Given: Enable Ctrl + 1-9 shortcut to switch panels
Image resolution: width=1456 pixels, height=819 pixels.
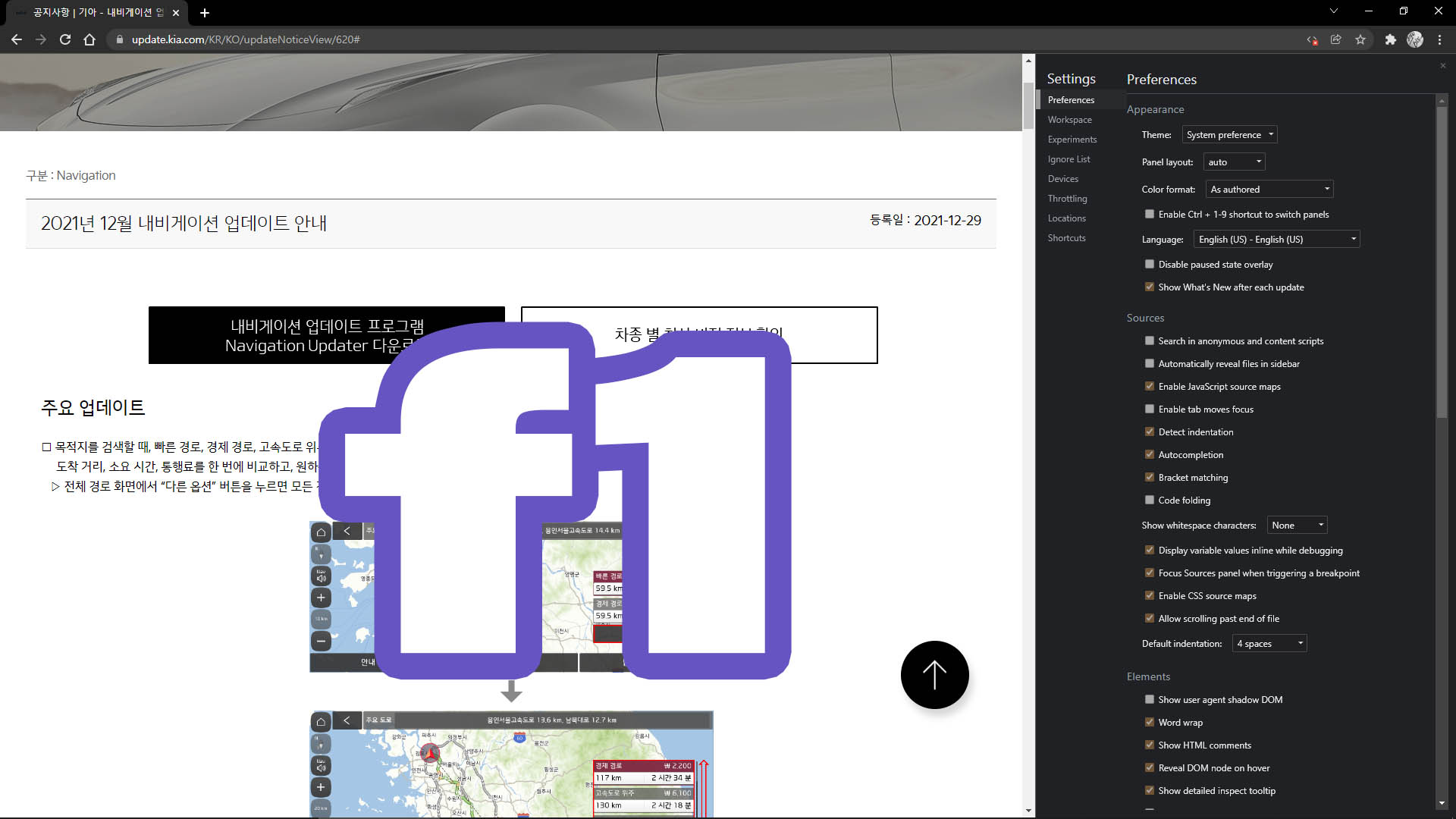Looking at the screenshot, I should 1150,215.
